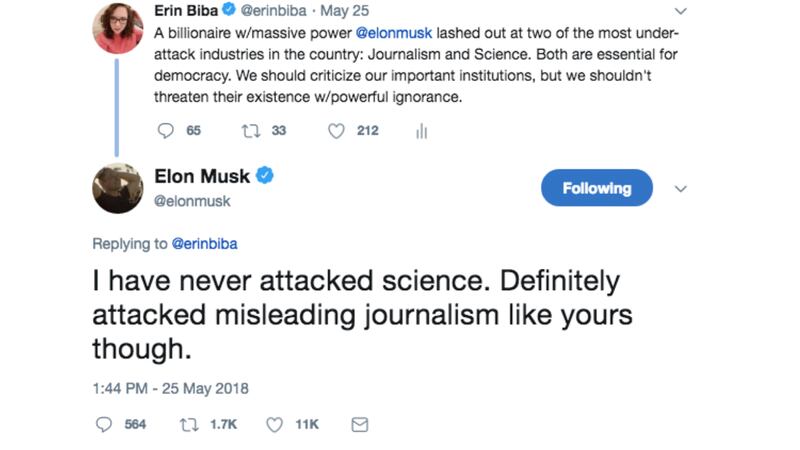This screenshot has height=450, width=800.
Task: Expand options chevron beside Following button
Action: (682, 188)
